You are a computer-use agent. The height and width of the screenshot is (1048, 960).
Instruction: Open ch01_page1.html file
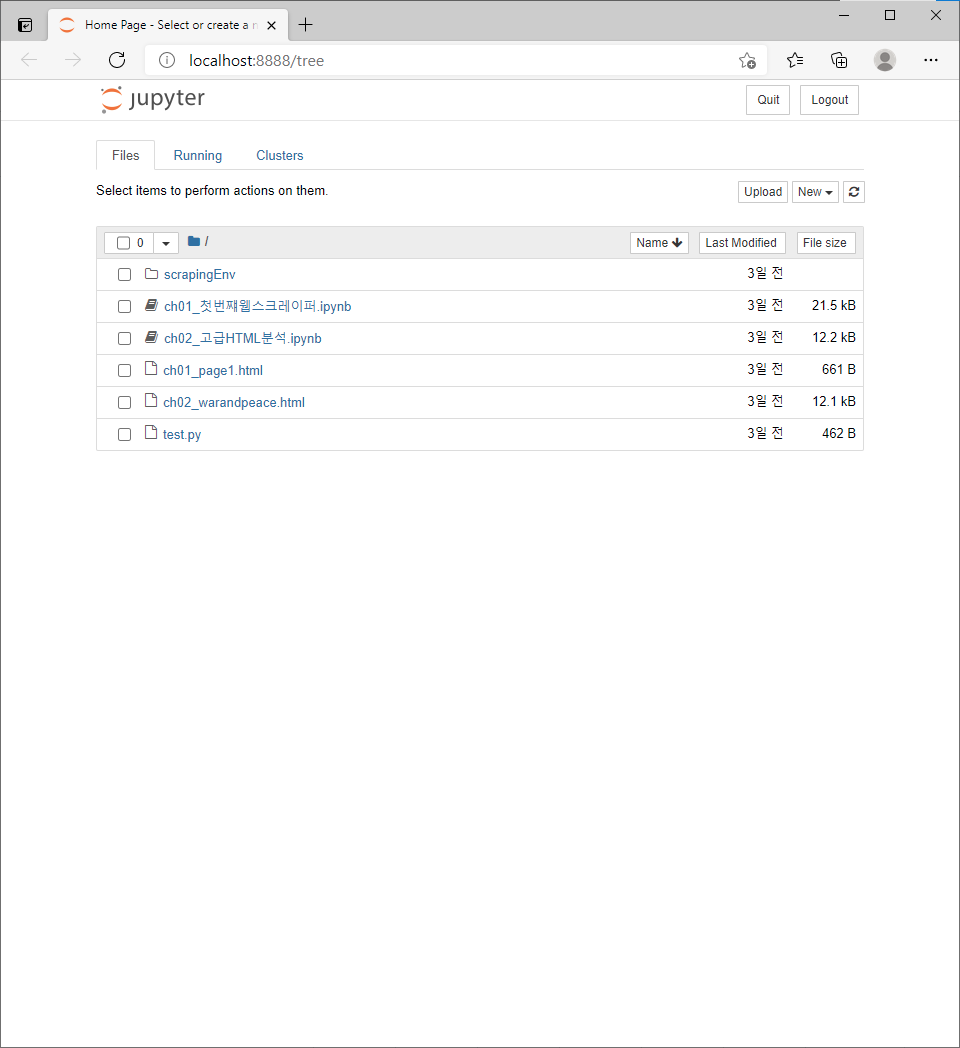pyautogui.click(x=213, y=370)
